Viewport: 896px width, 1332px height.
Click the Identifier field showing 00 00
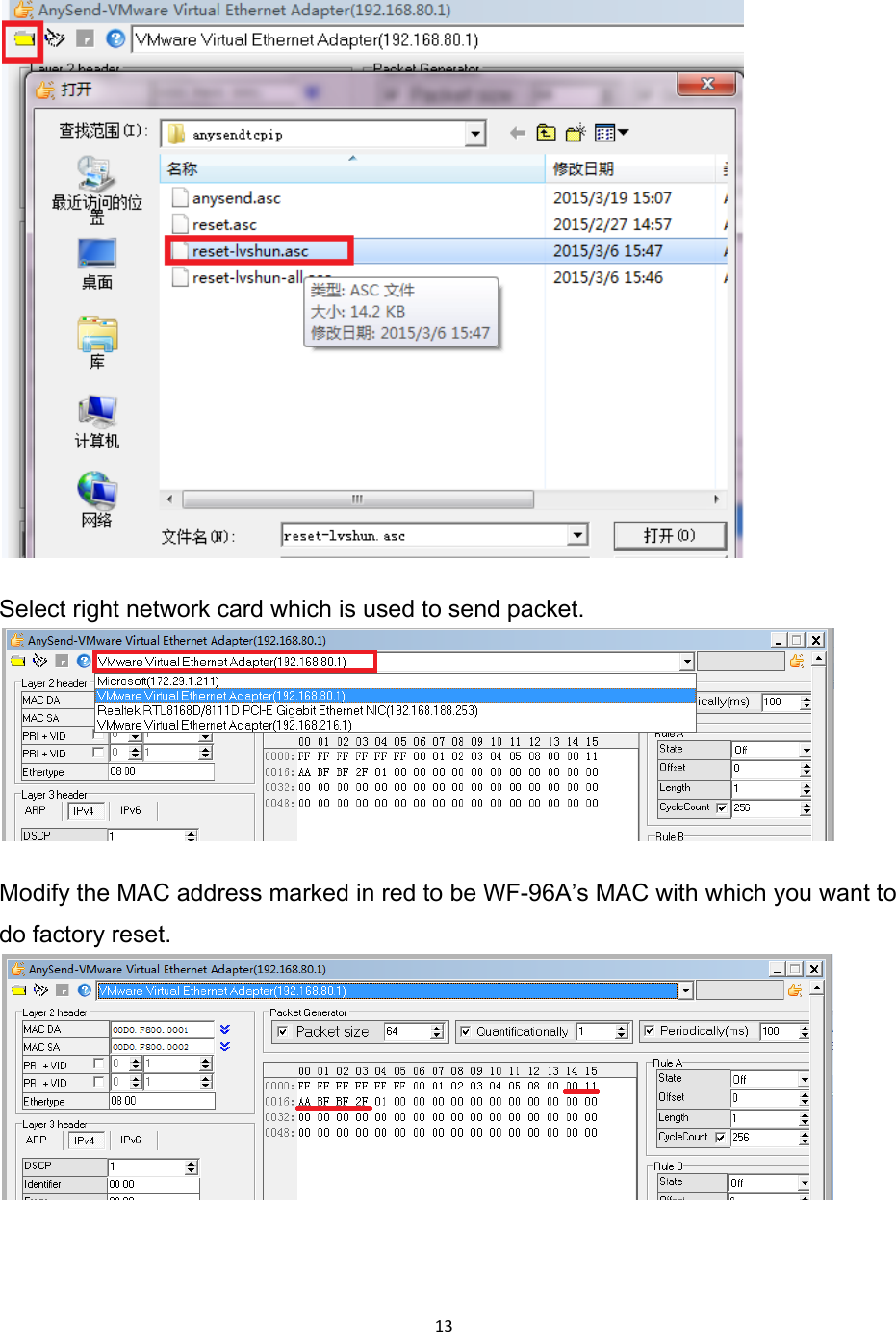click(153, 1184)
